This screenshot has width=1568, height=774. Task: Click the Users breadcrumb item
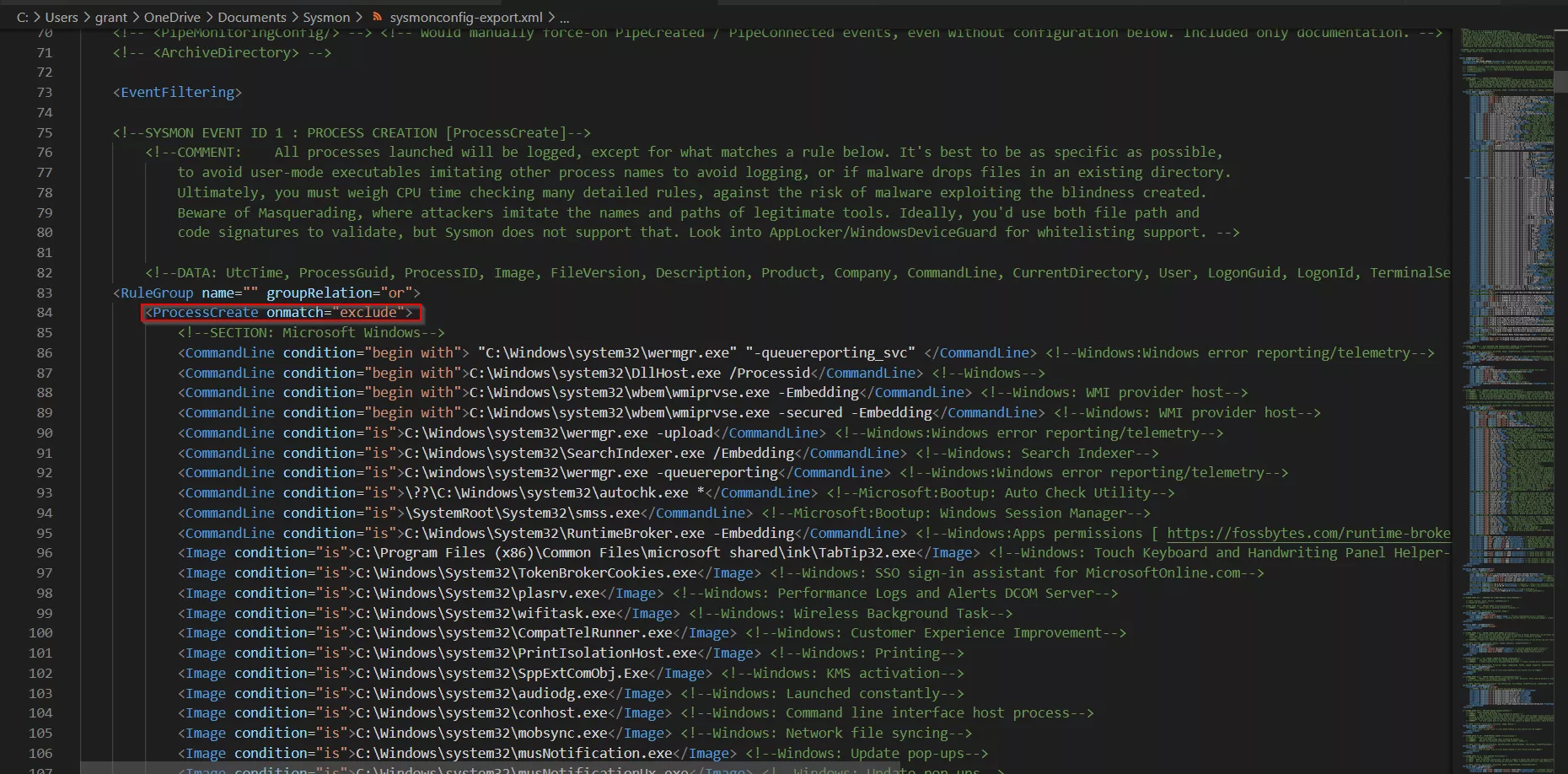pos(62,17)
